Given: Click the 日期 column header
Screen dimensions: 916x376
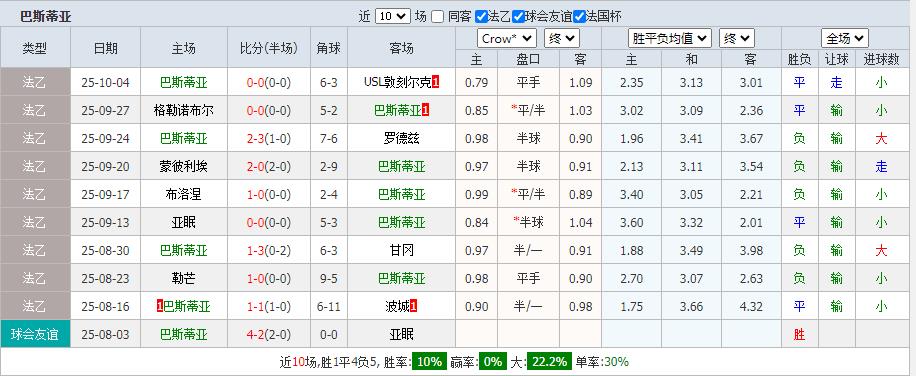Looking at the screenshot, I should [x=105, y=48].
